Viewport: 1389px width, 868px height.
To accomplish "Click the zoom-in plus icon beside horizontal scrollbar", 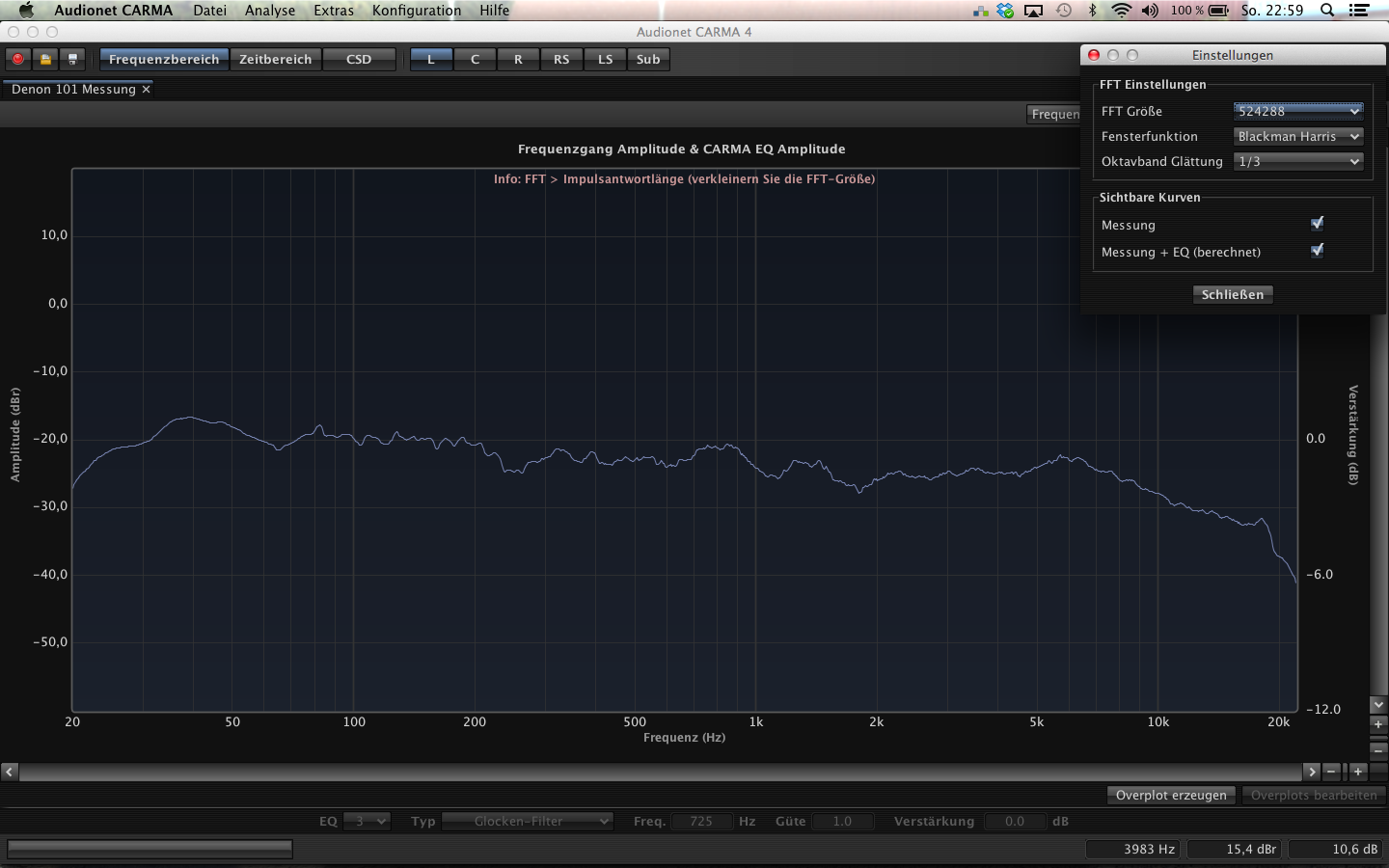I will 1358,772.
